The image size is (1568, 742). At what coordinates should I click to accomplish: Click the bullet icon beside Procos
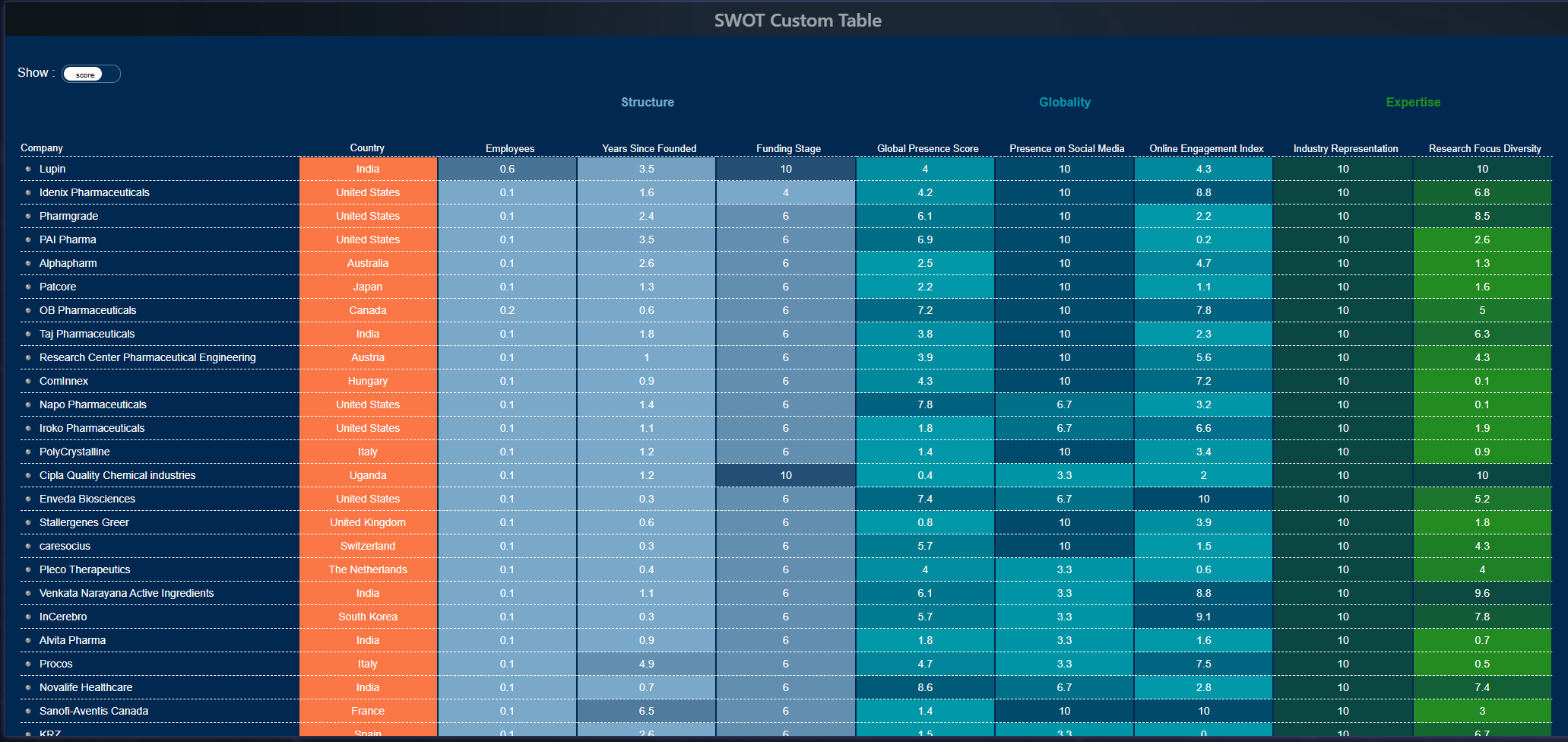tap(28, 664)
